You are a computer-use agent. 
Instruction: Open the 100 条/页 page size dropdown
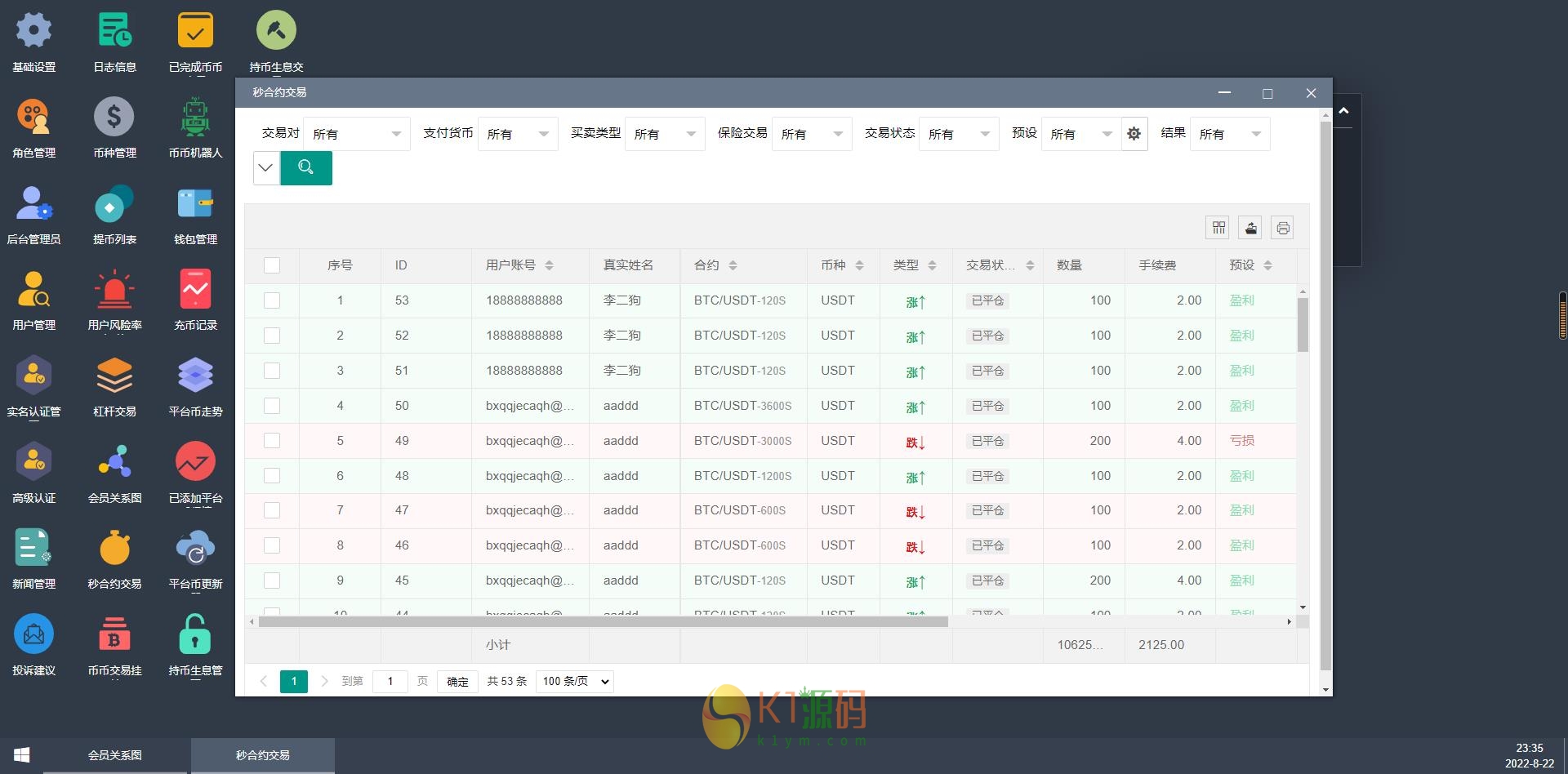tap(575, 681)
